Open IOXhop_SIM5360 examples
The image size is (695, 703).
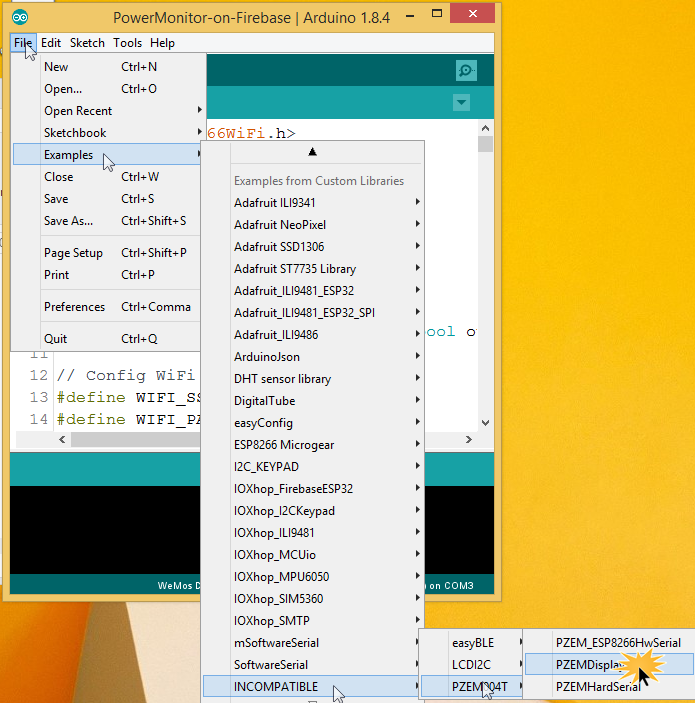tap(313, 599)
